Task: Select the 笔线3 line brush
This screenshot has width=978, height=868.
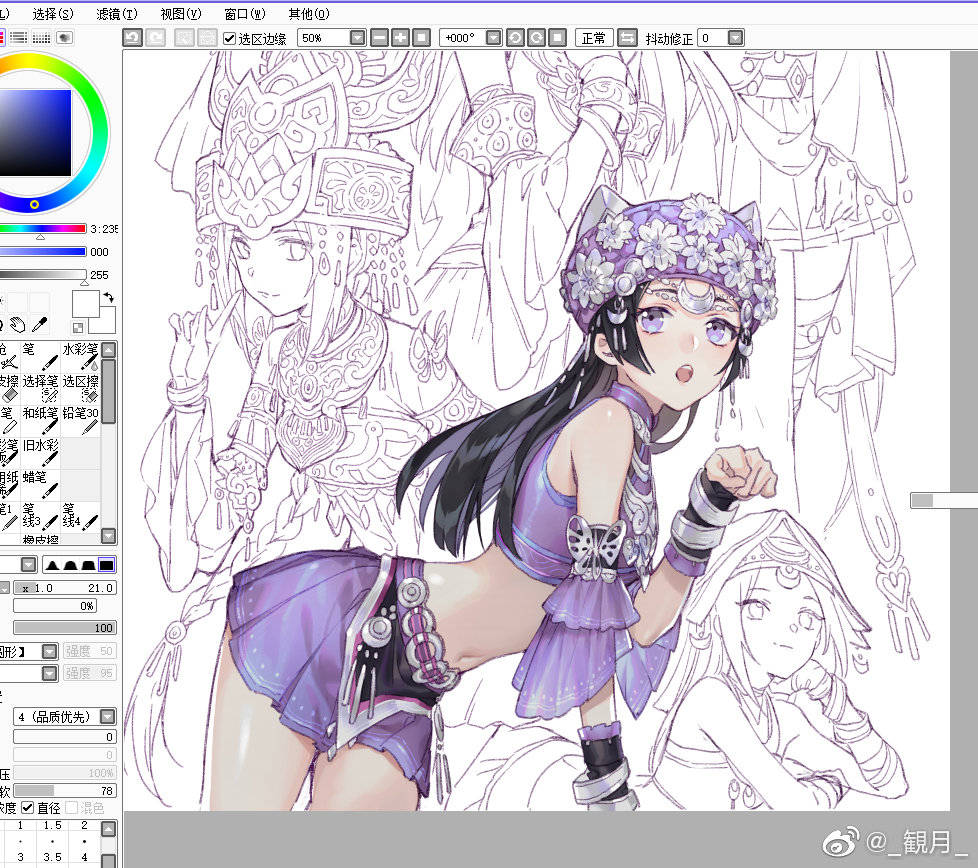Action: click(40, 517)
